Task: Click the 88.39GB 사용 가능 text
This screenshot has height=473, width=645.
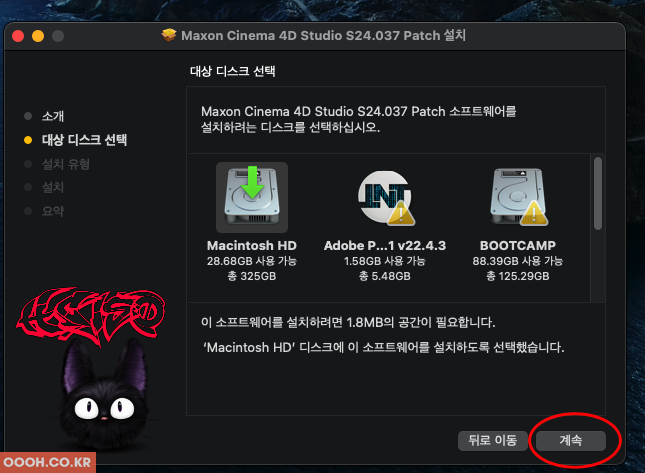Action: [518, 261]
